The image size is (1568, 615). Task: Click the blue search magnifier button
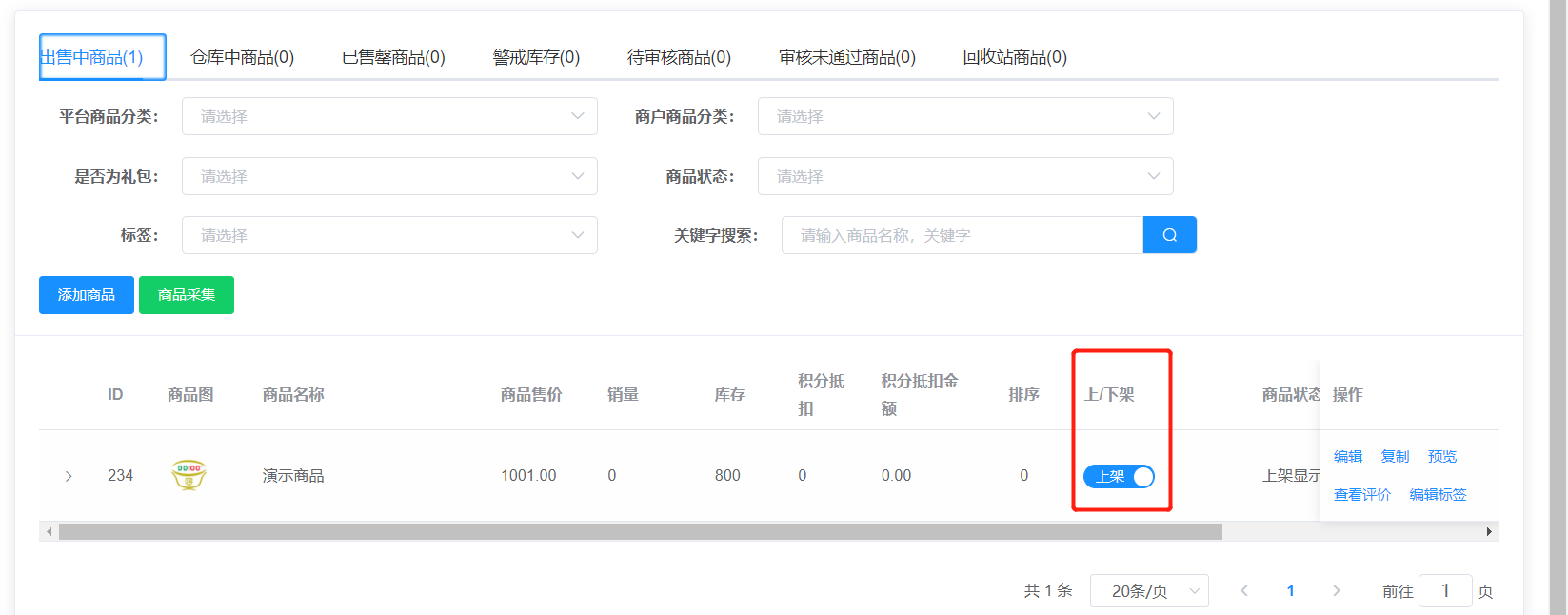1169,235
